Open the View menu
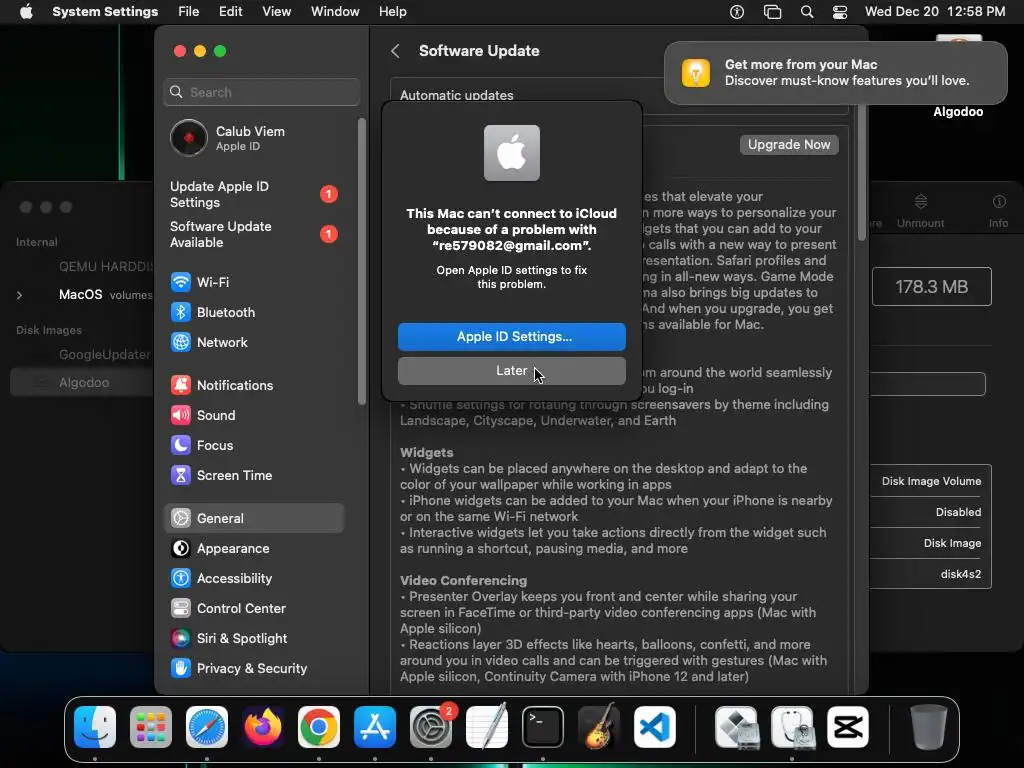Screen dimensions: 1024x768 (x=276, y=12)
